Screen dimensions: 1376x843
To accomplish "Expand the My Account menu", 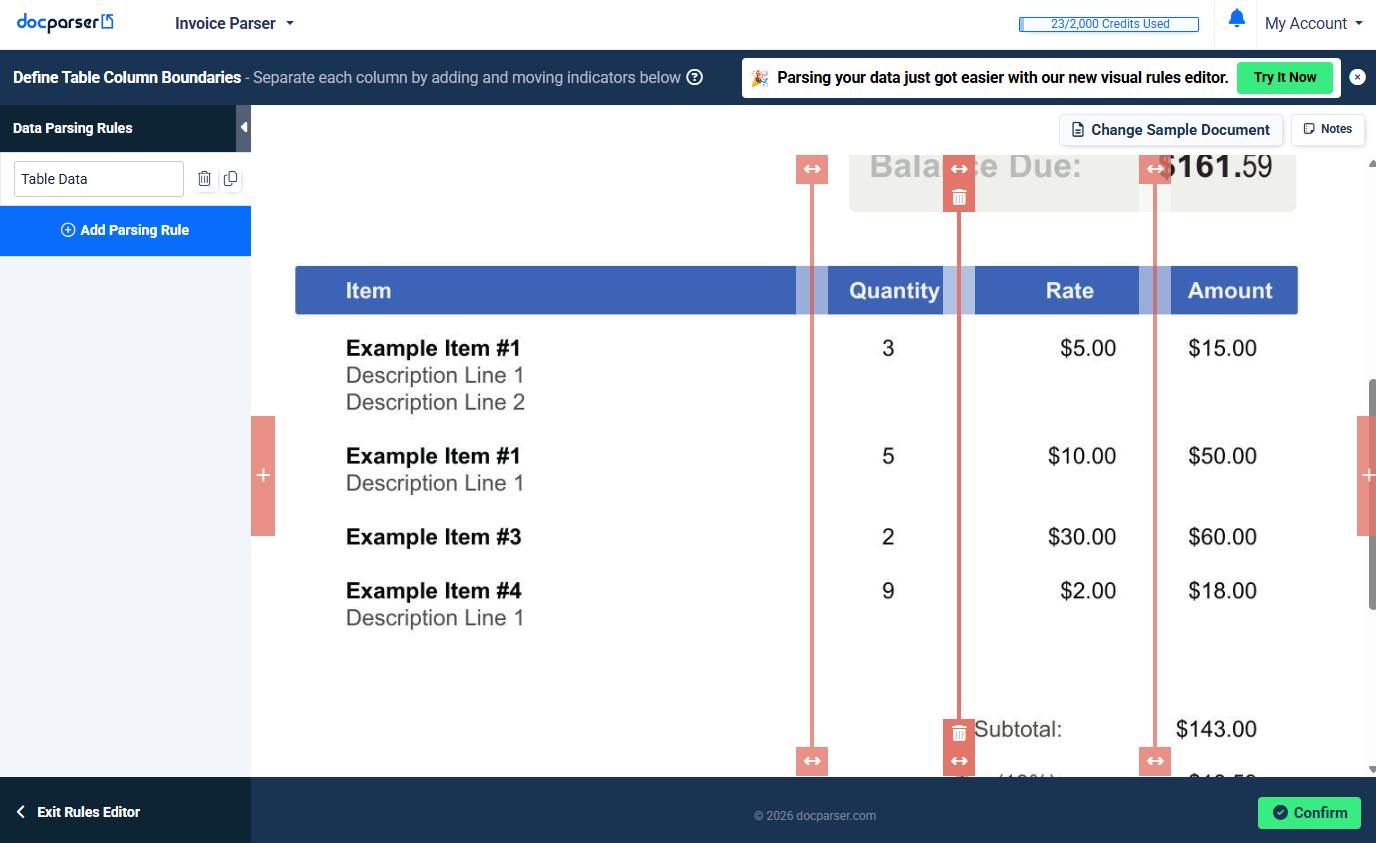I will 1313,23.
